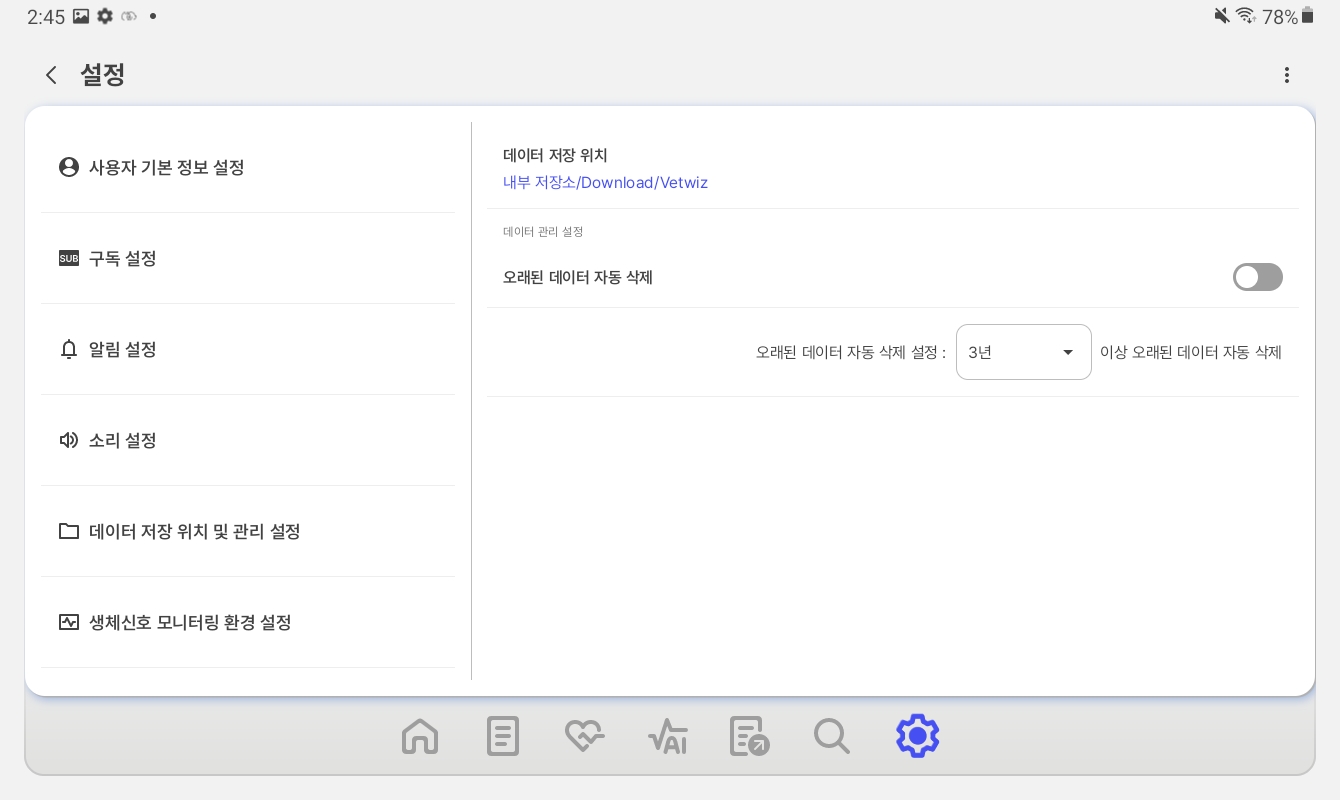Enable the 오래된 데이터 자동 삭제 switch
This screenshot has height=800, width=1340.
click(x=1258, y=277)
